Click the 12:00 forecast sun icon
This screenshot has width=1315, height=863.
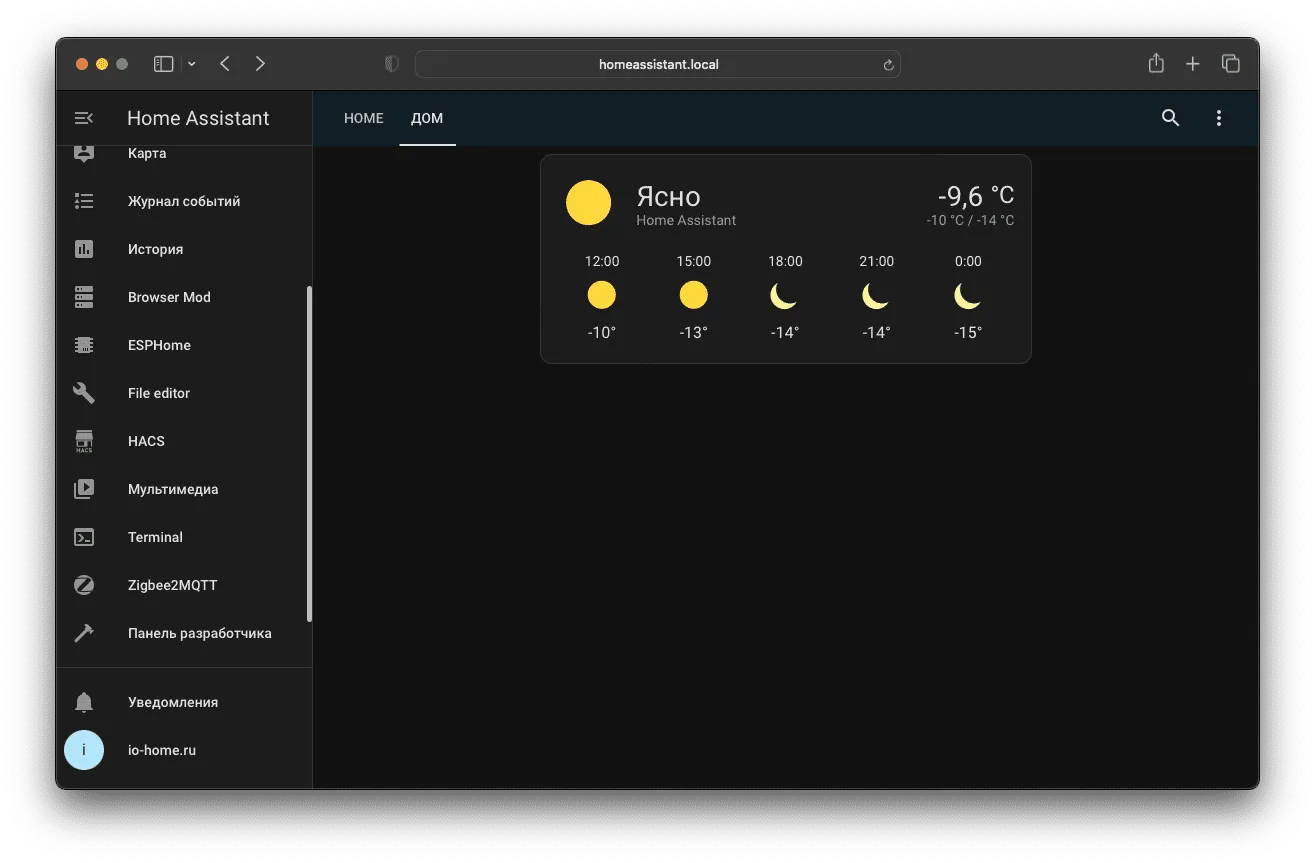(601, 295)
